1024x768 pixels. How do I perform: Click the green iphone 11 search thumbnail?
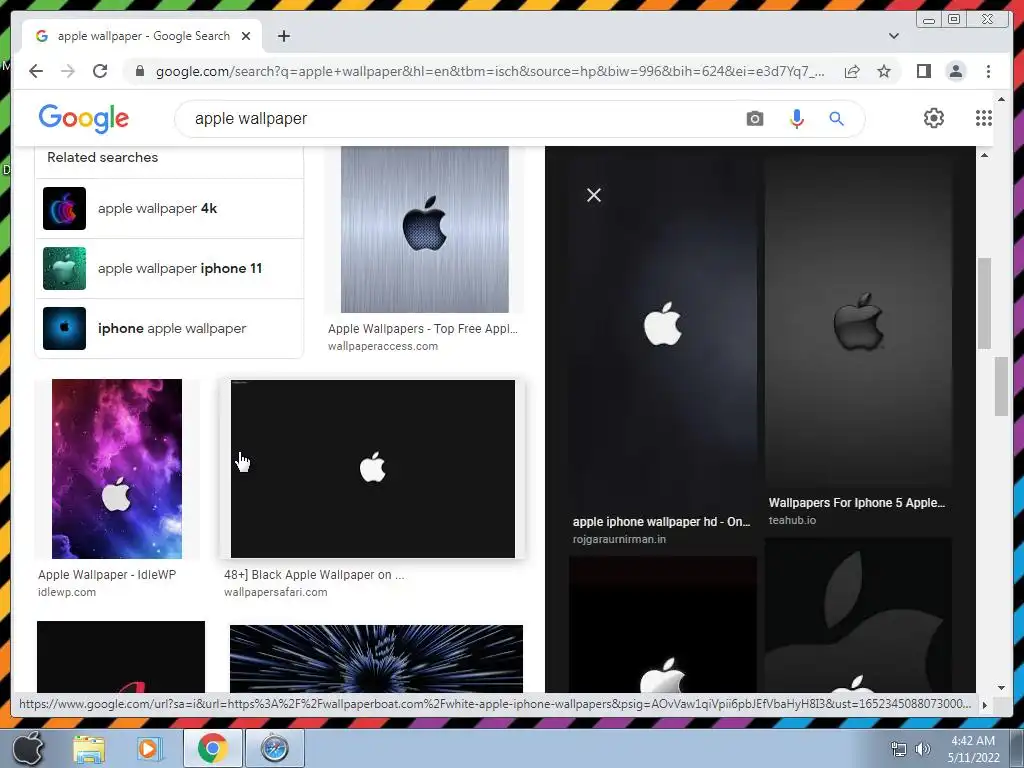[x=64, y=268]
